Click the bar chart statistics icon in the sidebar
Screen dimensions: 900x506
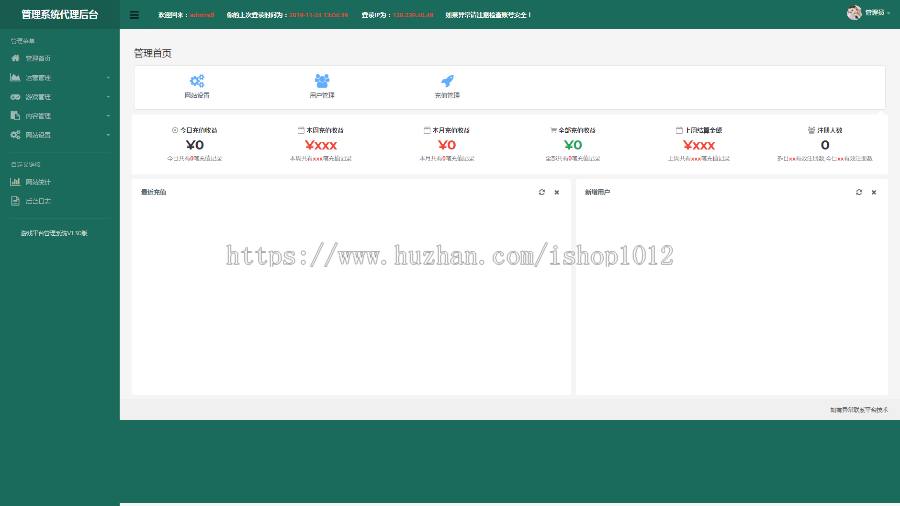pos(15,182)
